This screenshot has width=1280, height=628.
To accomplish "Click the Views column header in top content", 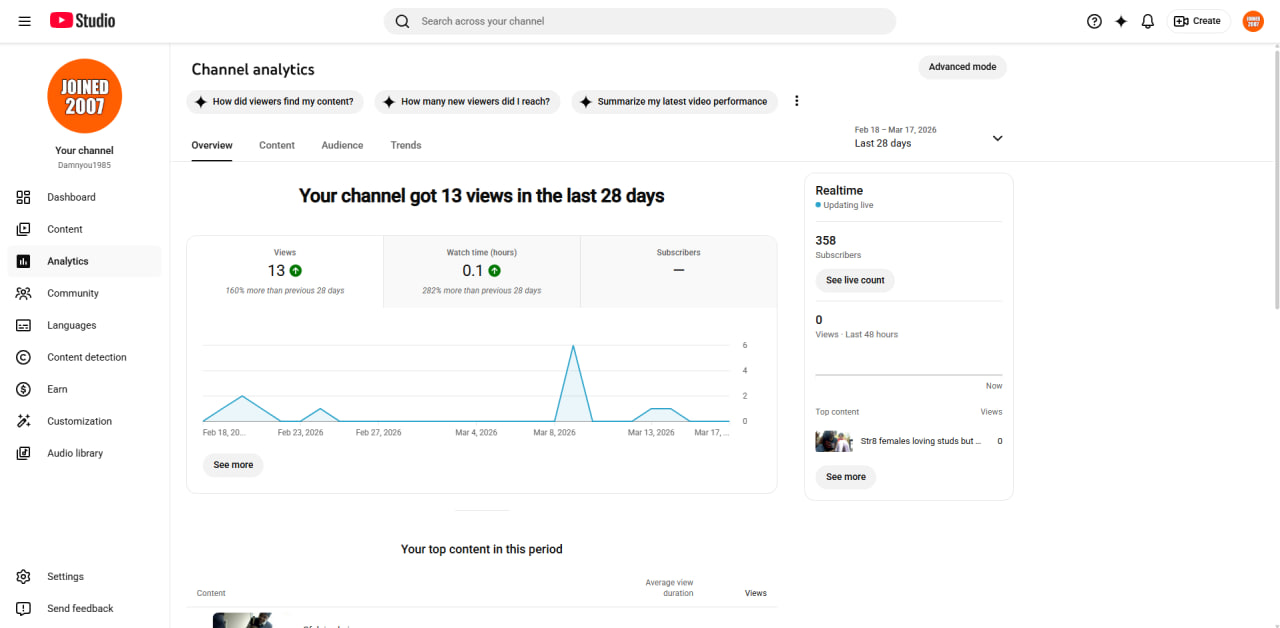I will tap(756, 593).
